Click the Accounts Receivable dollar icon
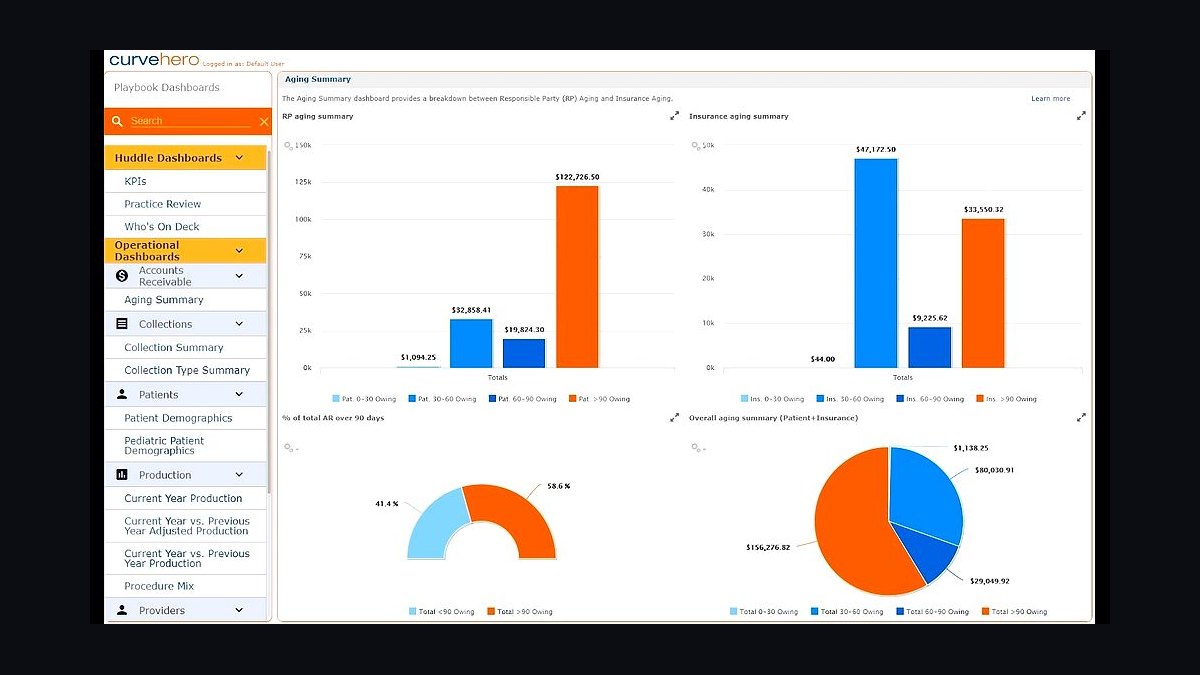 (122, 276)
